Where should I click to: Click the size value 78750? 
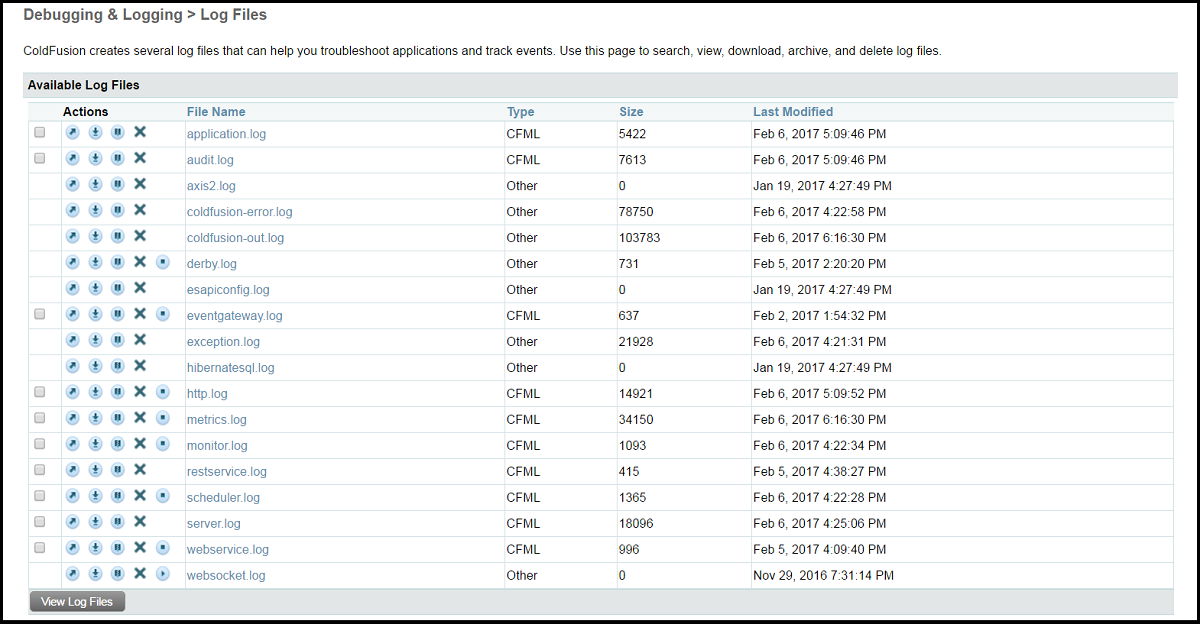tap(636, 212)
